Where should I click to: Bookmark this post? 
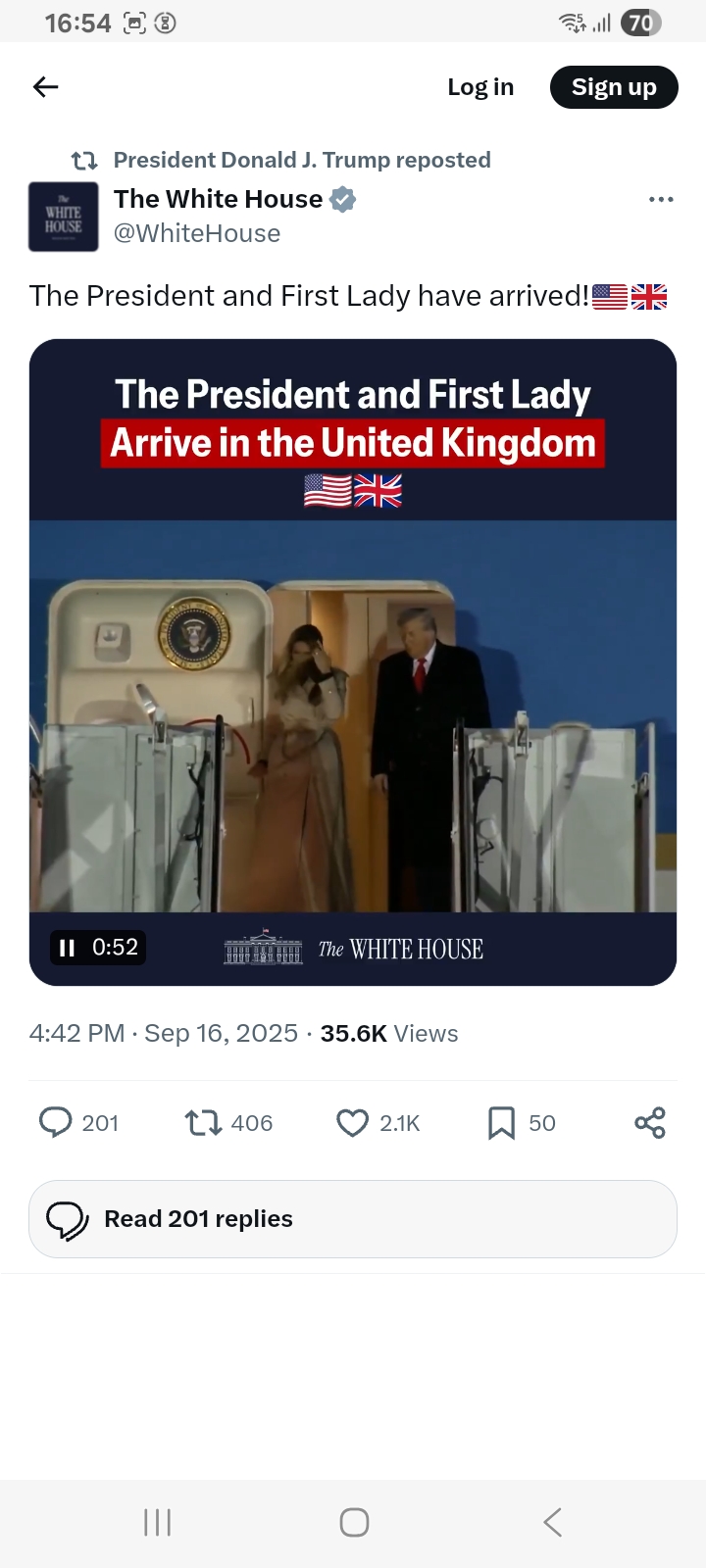(x=501, y=1122)
